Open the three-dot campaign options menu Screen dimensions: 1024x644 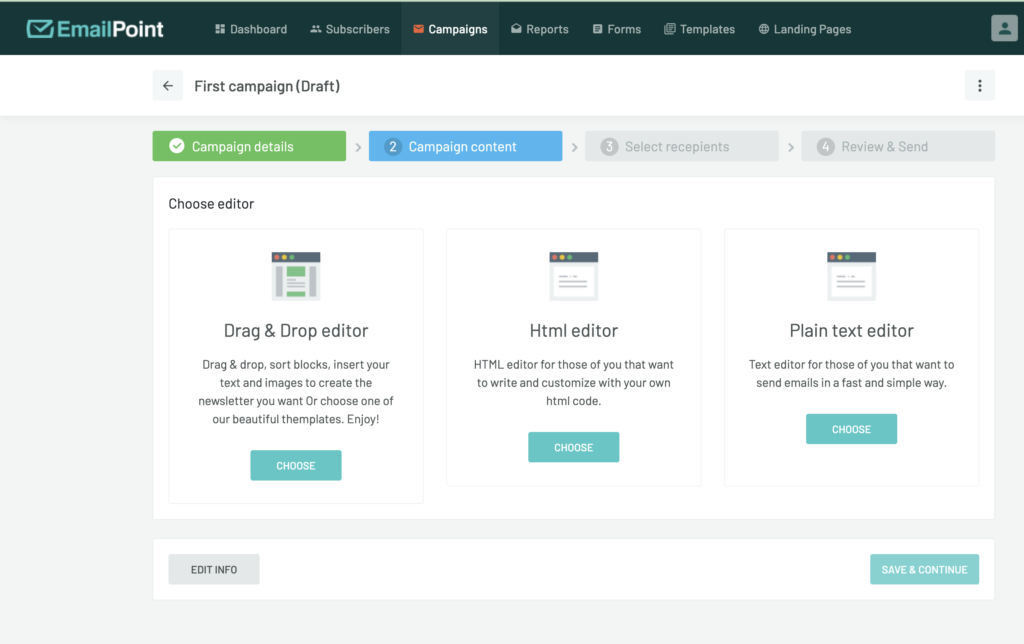[x=979, y=86]
